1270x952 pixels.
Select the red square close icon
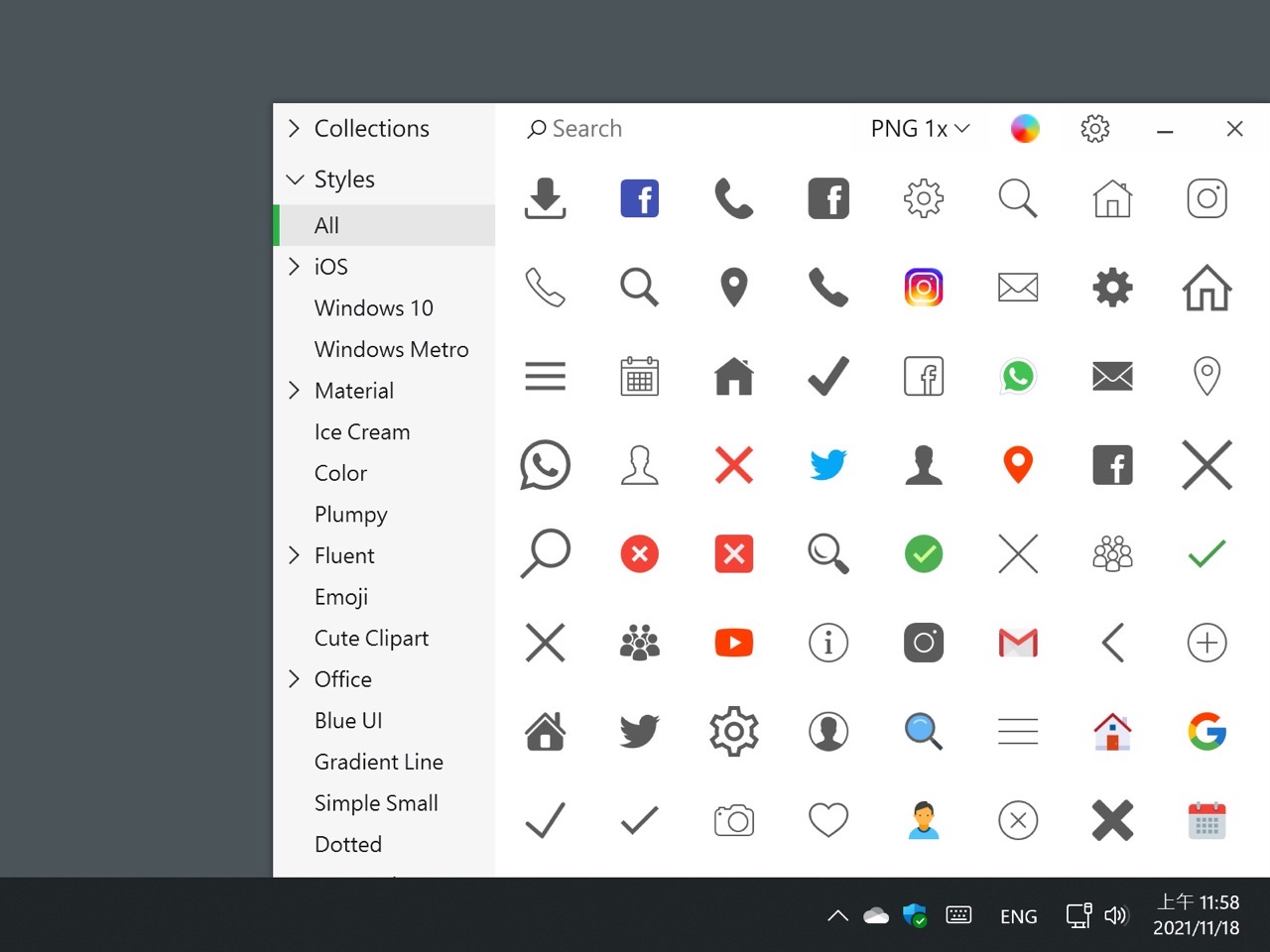coord(734,553)
